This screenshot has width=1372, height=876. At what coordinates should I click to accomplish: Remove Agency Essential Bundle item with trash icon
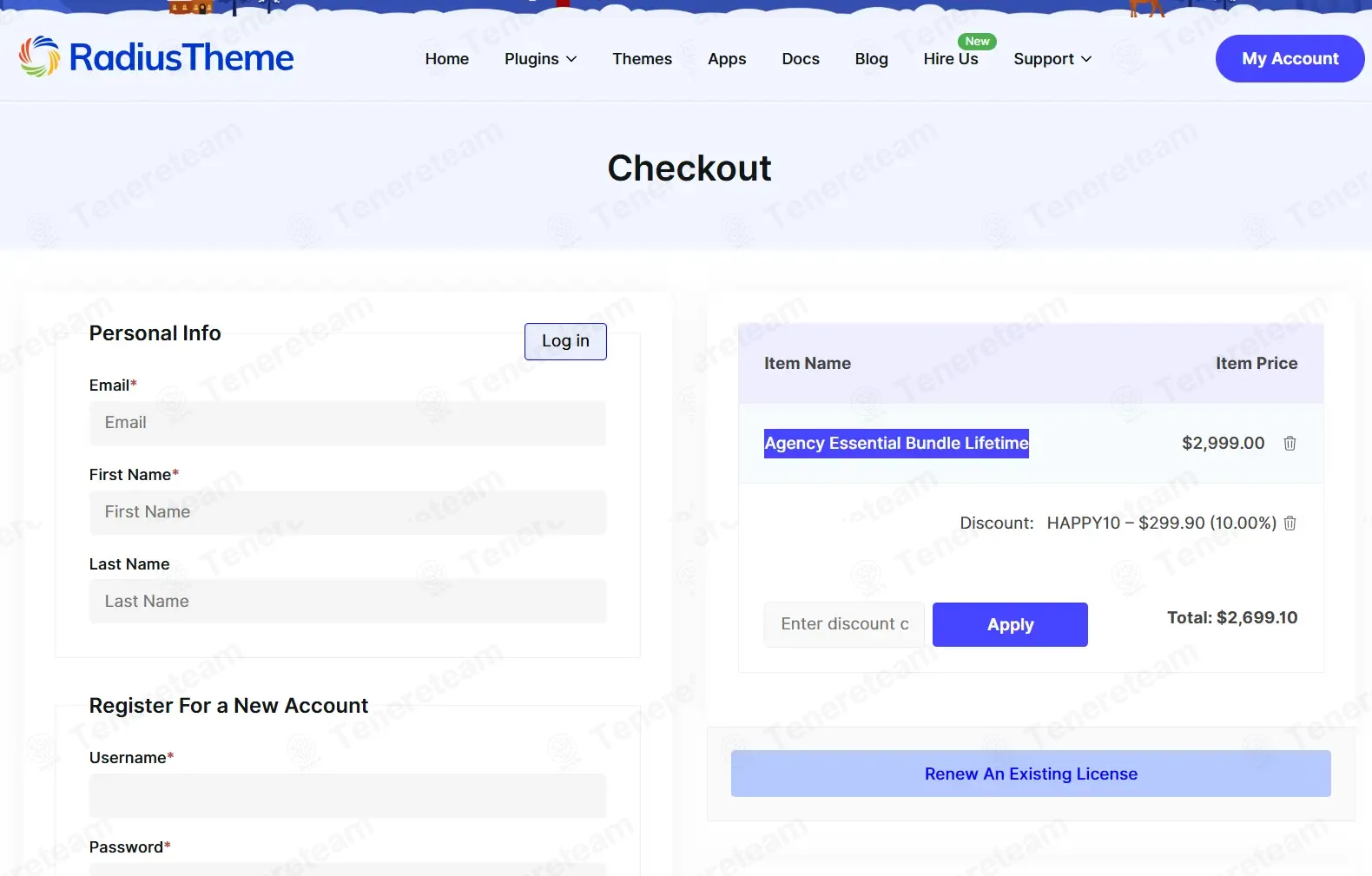point(1290,444)
